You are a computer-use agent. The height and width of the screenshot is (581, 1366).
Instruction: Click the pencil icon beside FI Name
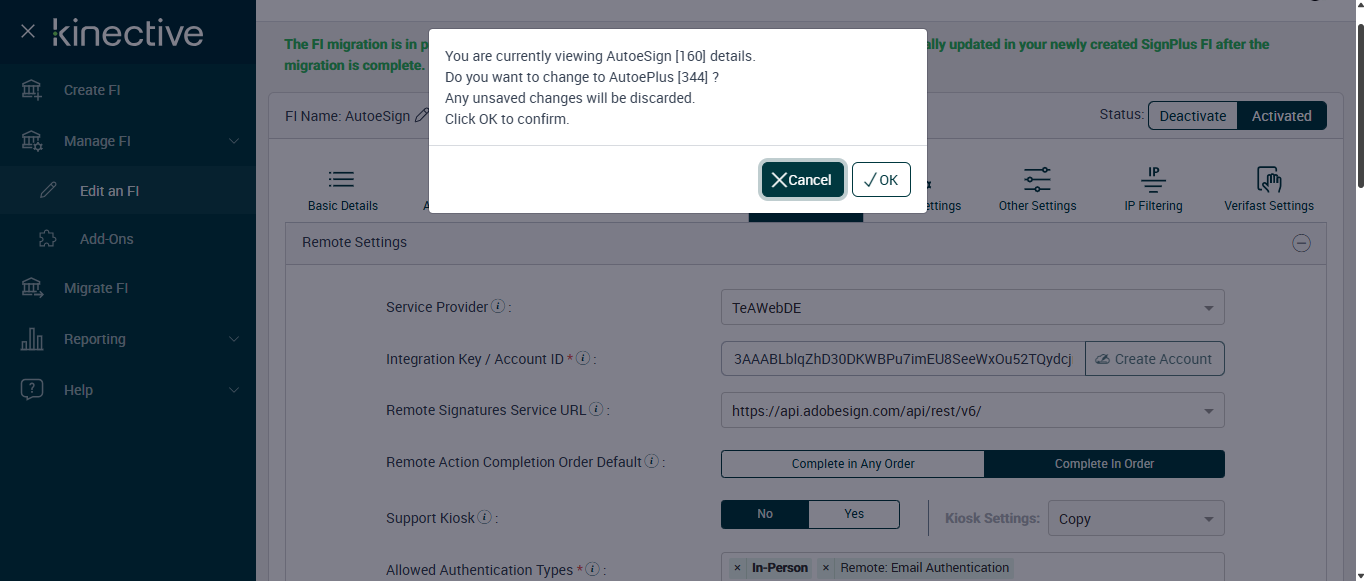(422, 116)
